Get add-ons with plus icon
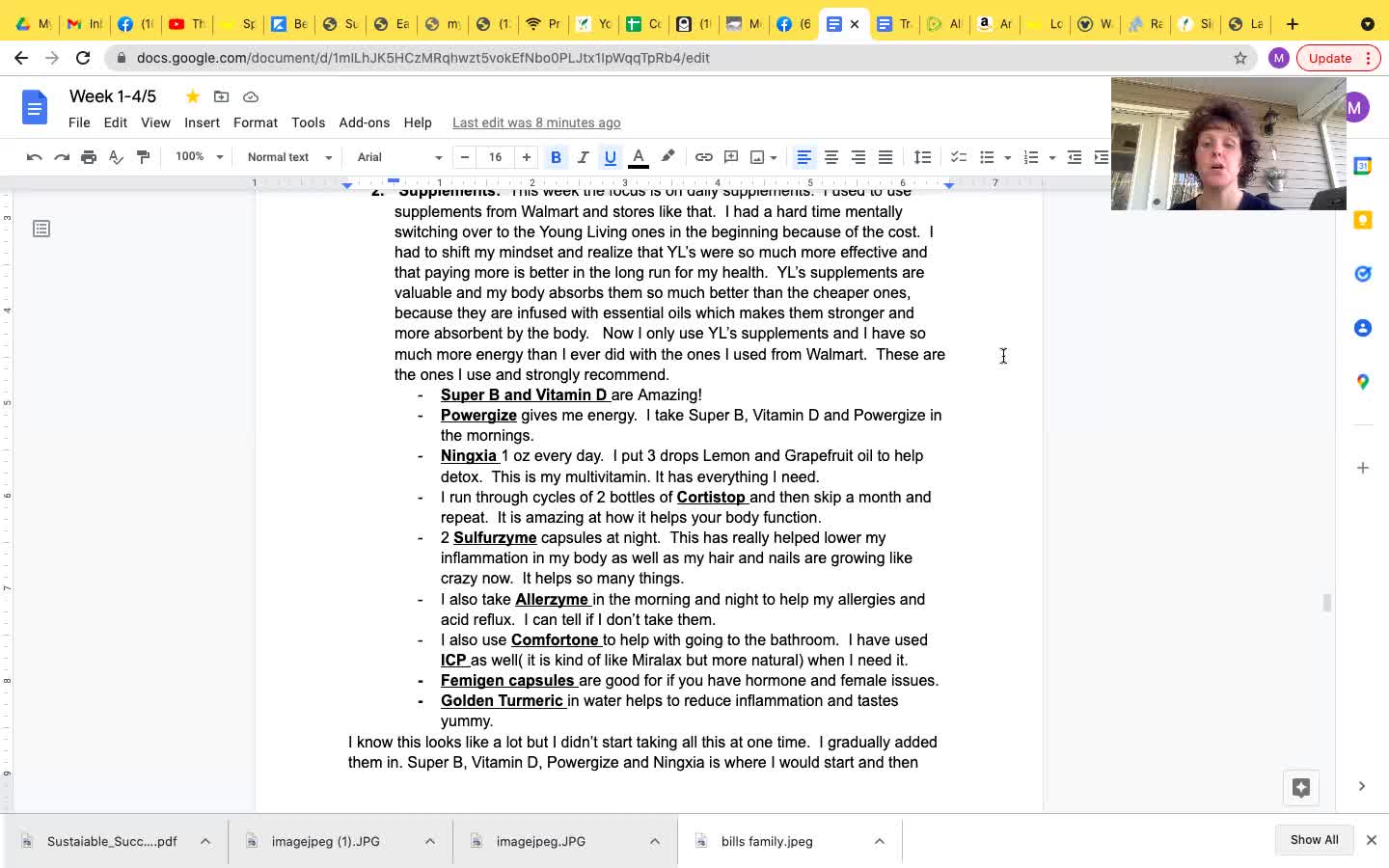This screenshot has height=868, width=1389. pos(1363,468)
